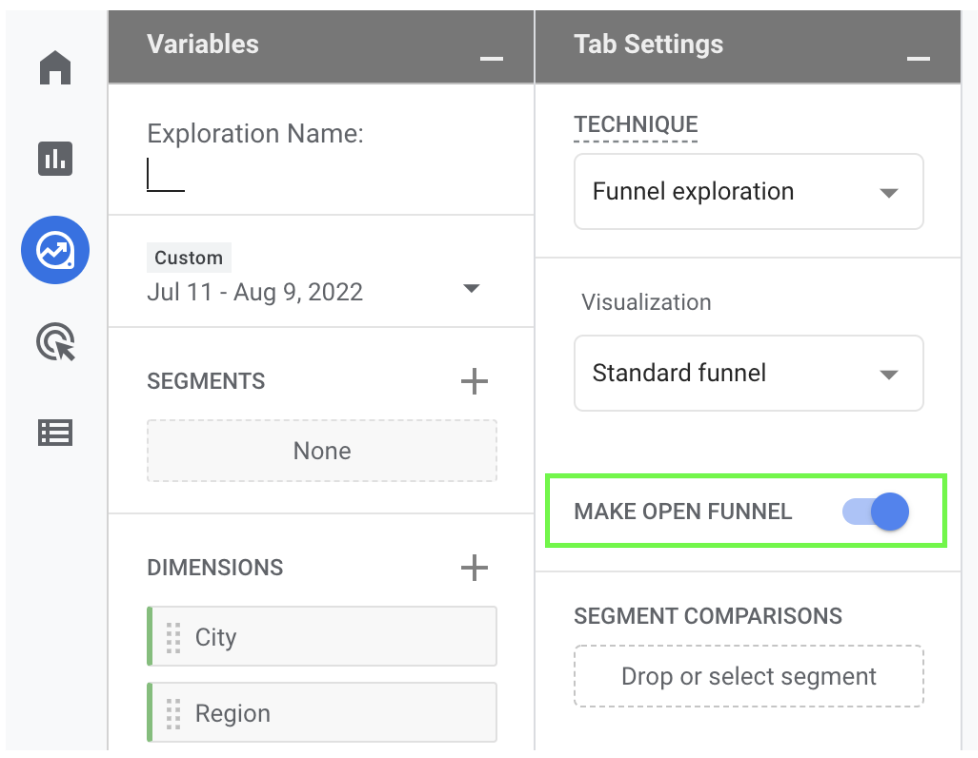
Task: Select the Explore icon in sidebar
Action: [56, 250]
